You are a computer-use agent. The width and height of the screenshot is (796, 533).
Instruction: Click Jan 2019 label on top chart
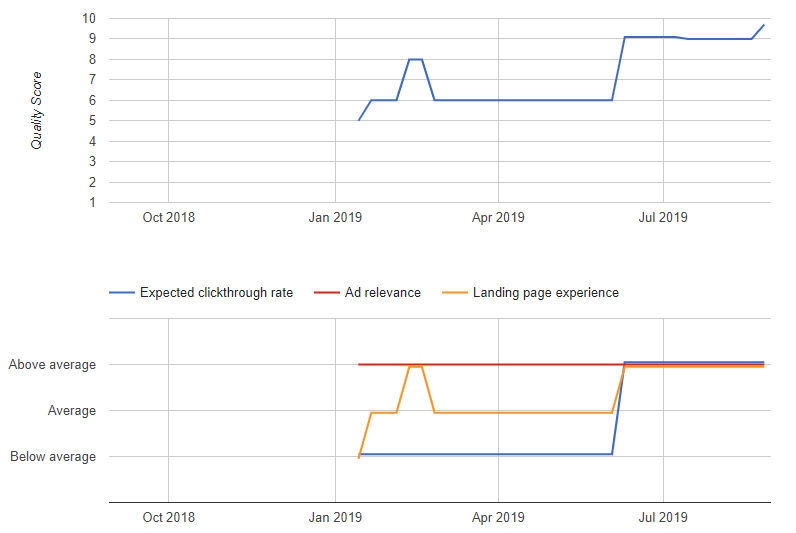pos(333,217)
